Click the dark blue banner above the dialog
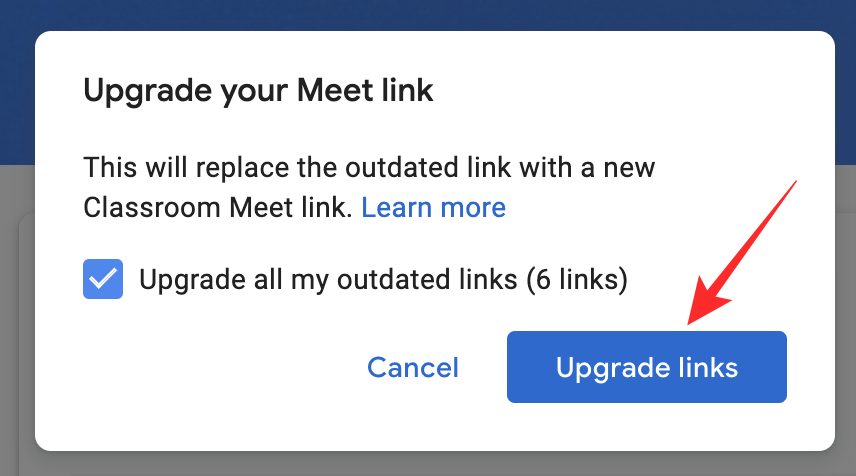This screenshot has height=476, width=856. pyautogui.click(x=428, y=14)
